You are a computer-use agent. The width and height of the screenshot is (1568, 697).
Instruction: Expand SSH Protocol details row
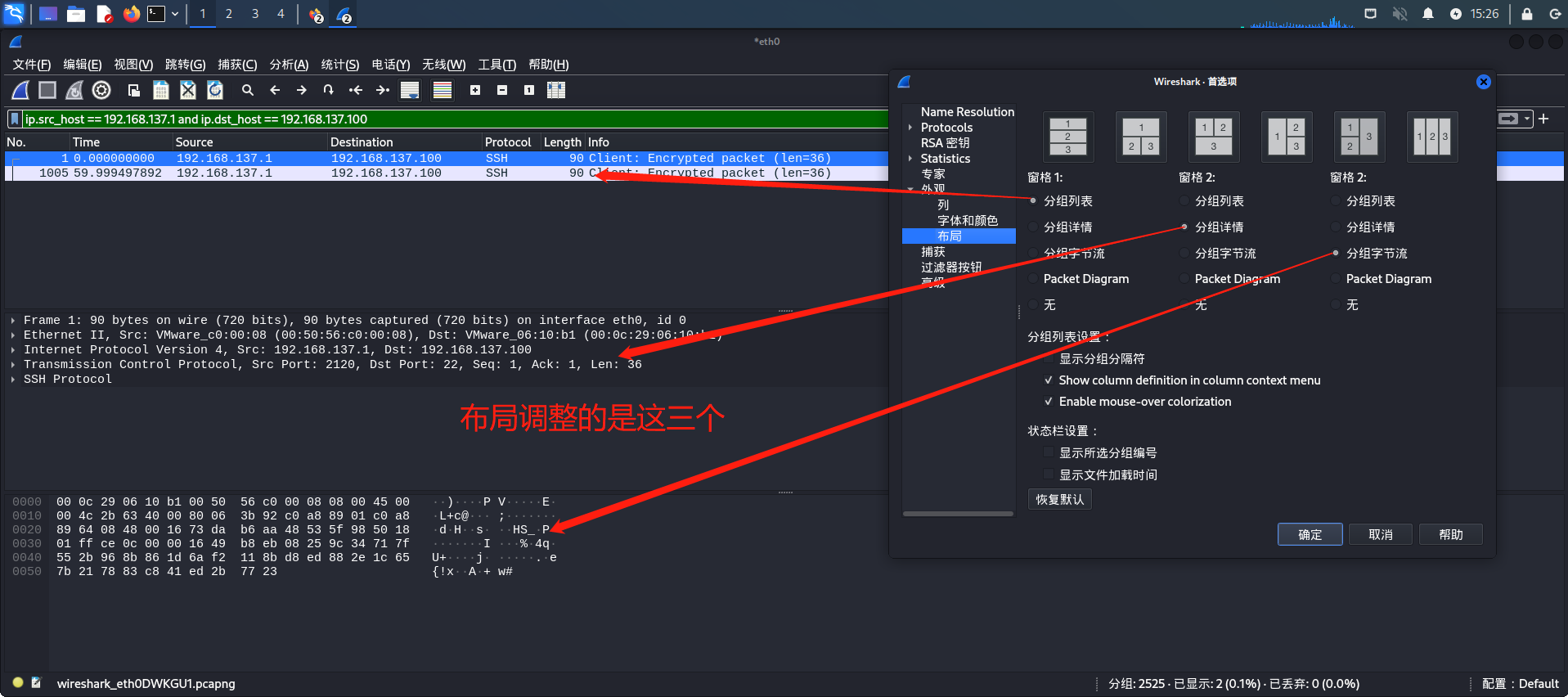(13, 379)
